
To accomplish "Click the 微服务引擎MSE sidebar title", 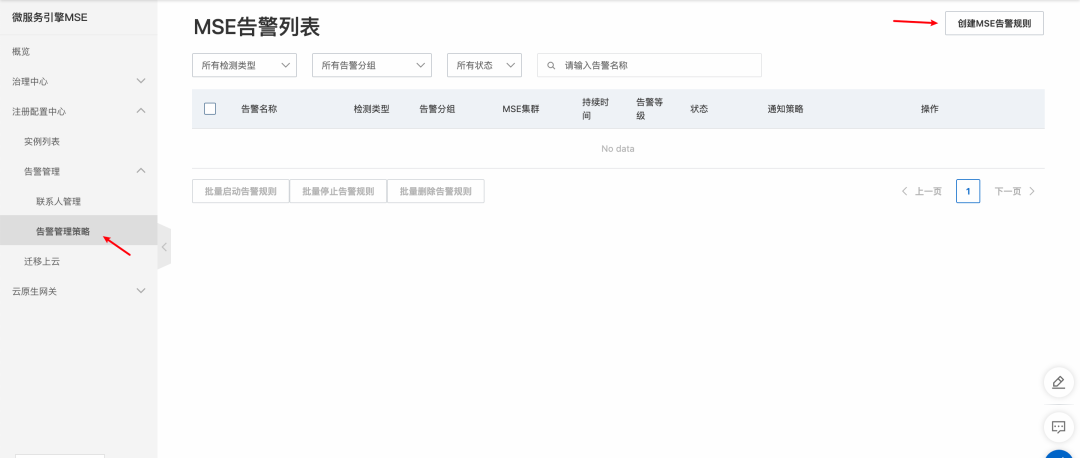I will 50,17.
